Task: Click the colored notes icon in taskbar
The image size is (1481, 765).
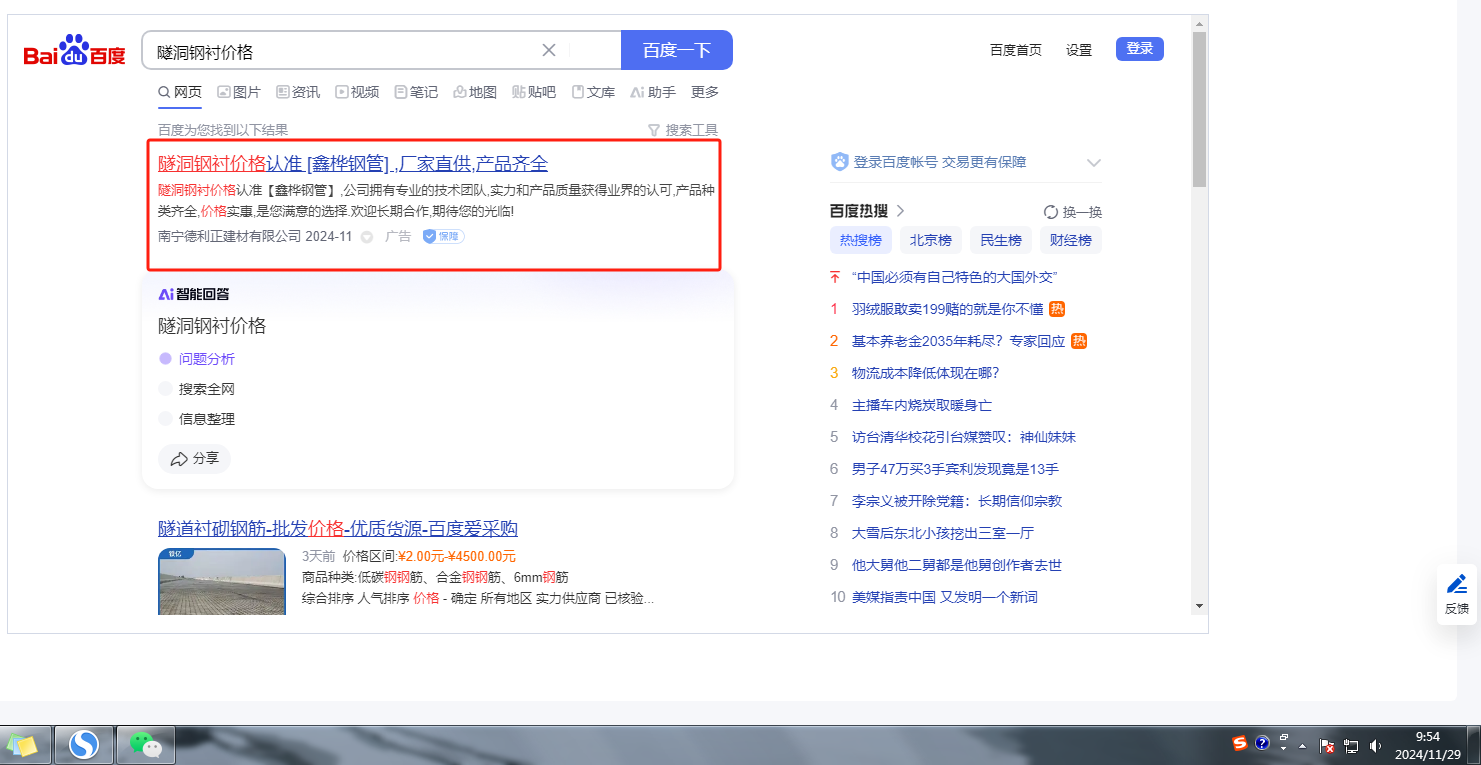Action: [x=23, y=745]
